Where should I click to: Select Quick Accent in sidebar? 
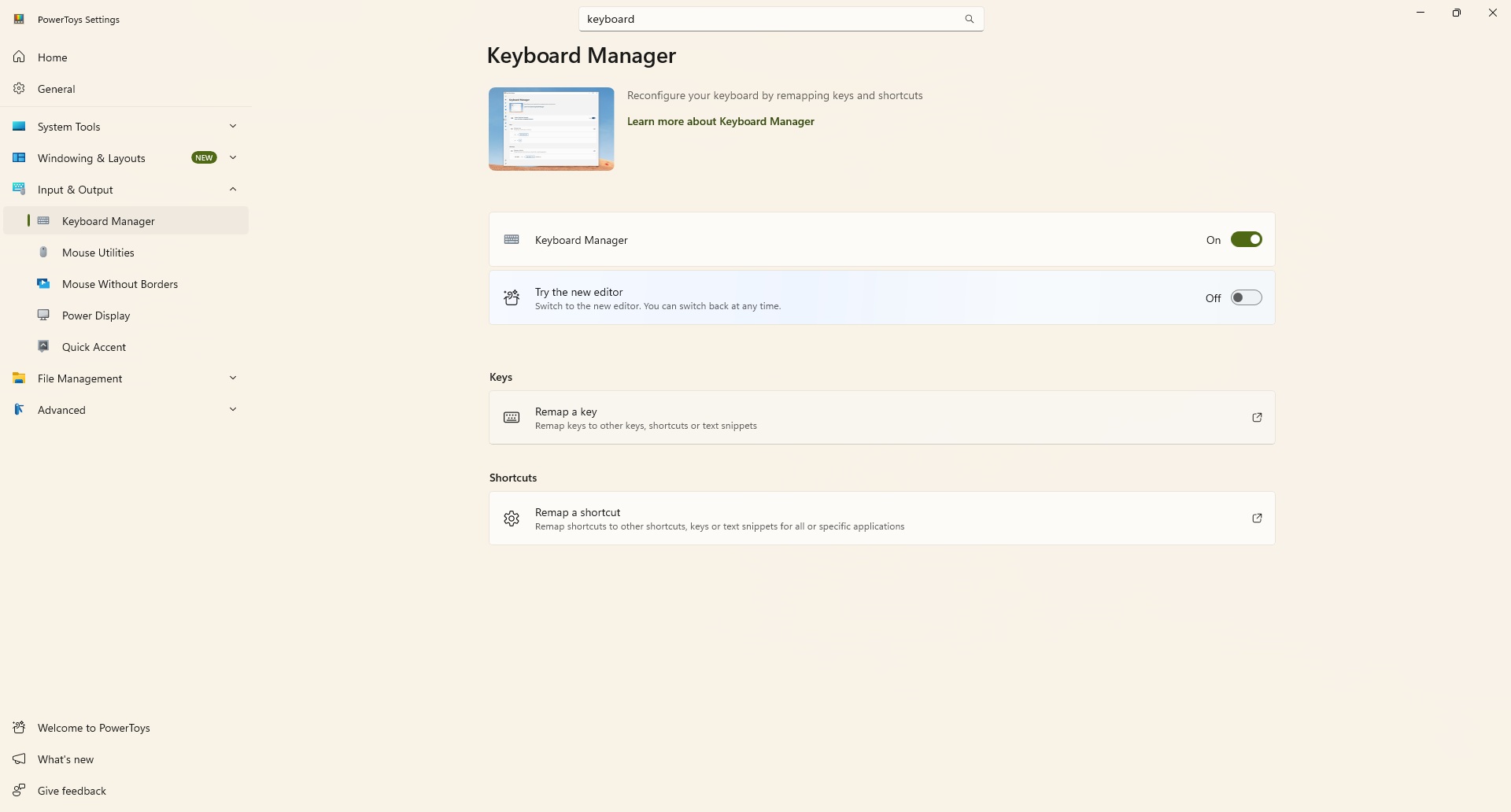coord(126,347)
